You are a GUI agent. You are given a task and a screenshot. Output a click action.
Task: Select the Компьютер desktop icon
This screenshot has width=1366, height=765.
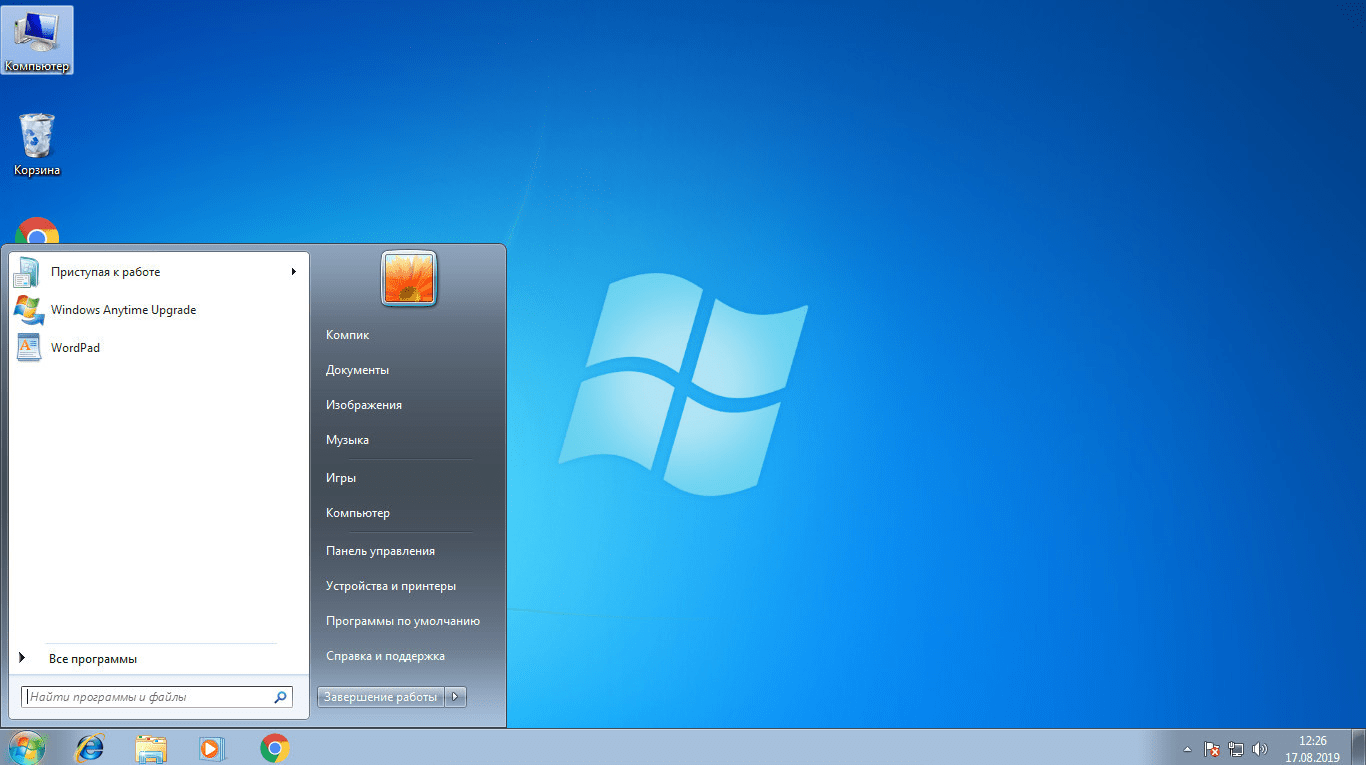pos(37,40)
